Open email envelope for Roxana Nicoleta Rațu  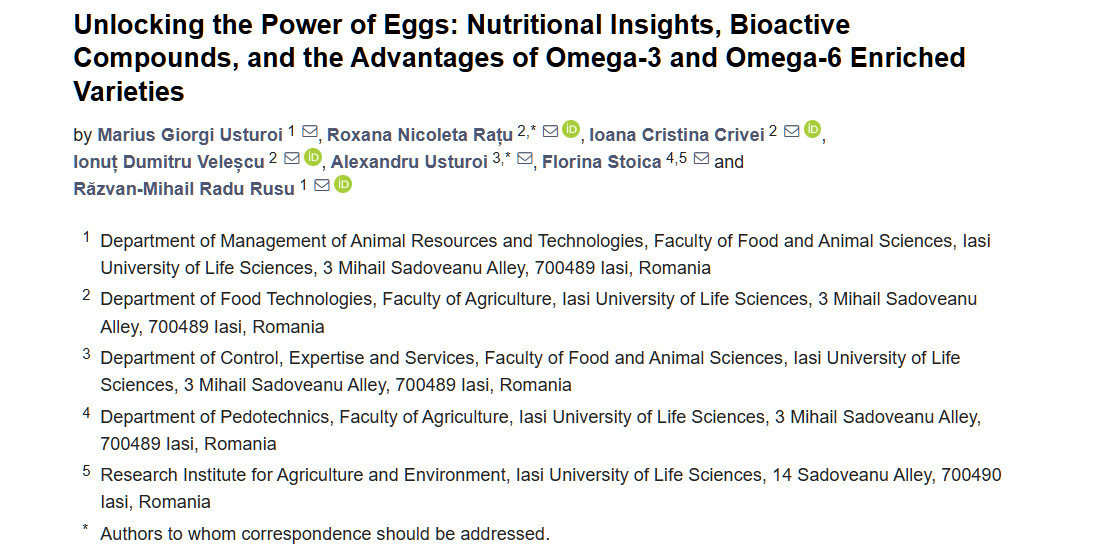coord(551,132)
